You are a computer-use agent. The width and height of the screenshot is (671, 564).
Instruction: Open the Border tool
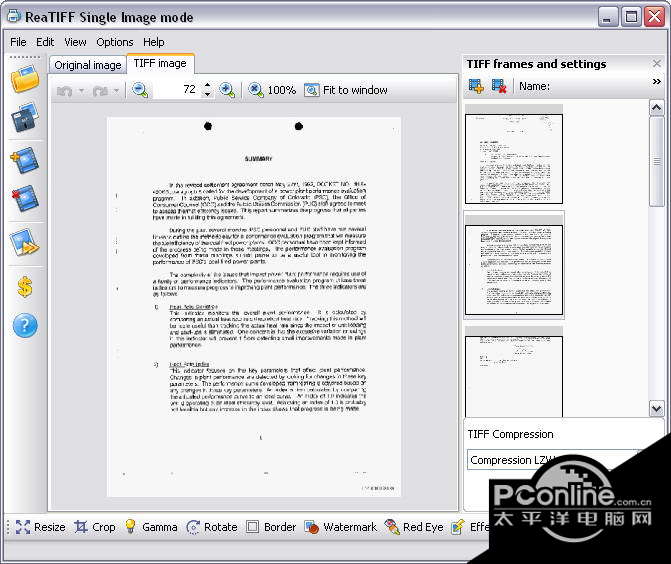tap(271, 527)
